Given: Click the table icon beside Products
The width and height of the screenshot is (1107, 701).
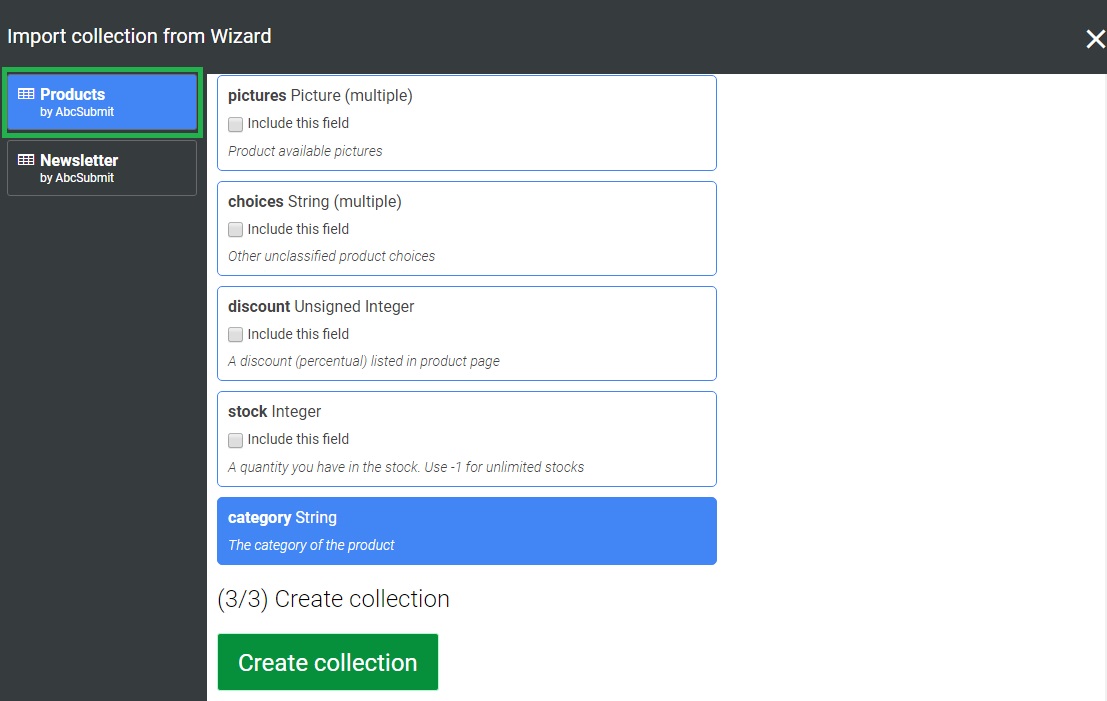Looking at the screenshot, I should point(26,95).
